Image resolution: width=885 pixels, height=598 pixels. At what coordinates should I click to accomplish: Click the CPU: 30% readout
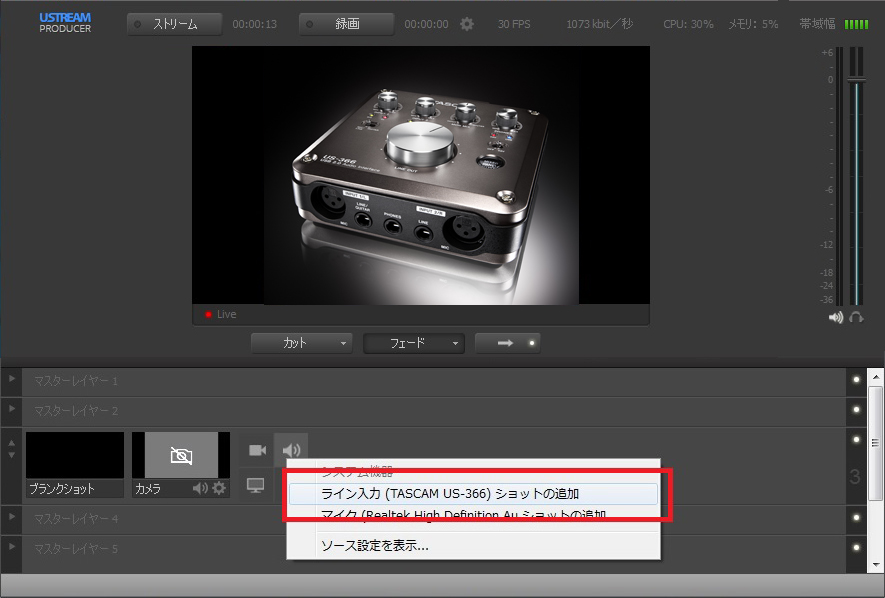pyautogui.click(x=689, y=24)
